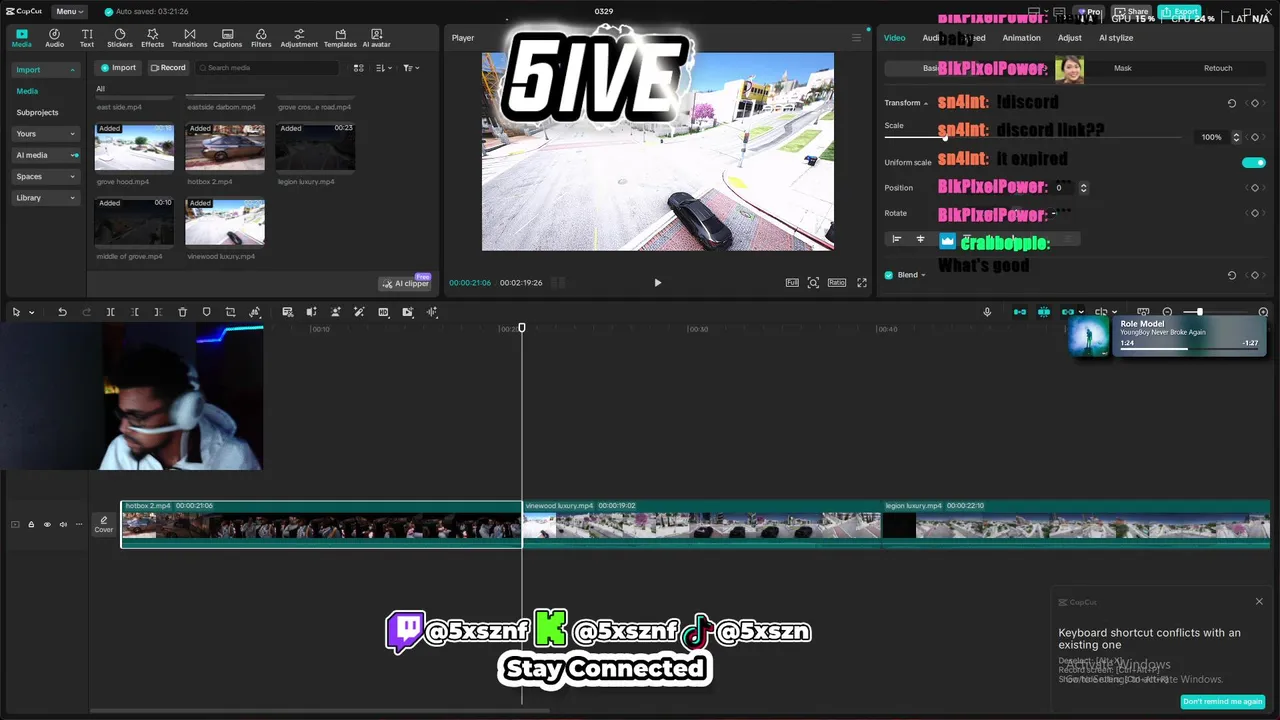
Task: Toggle linkage option in timeline
Action: [x=1068, y=312]
